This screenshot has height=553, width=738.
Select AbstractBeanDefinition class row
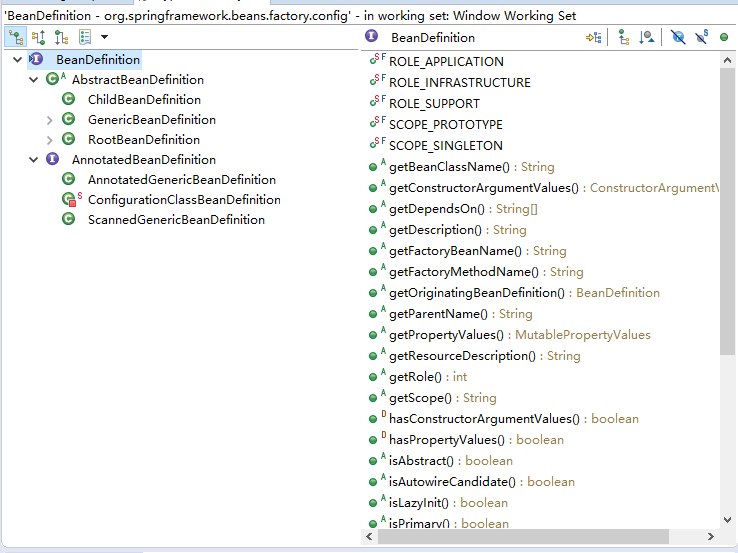pyautogui.click(x=137, y=80)
